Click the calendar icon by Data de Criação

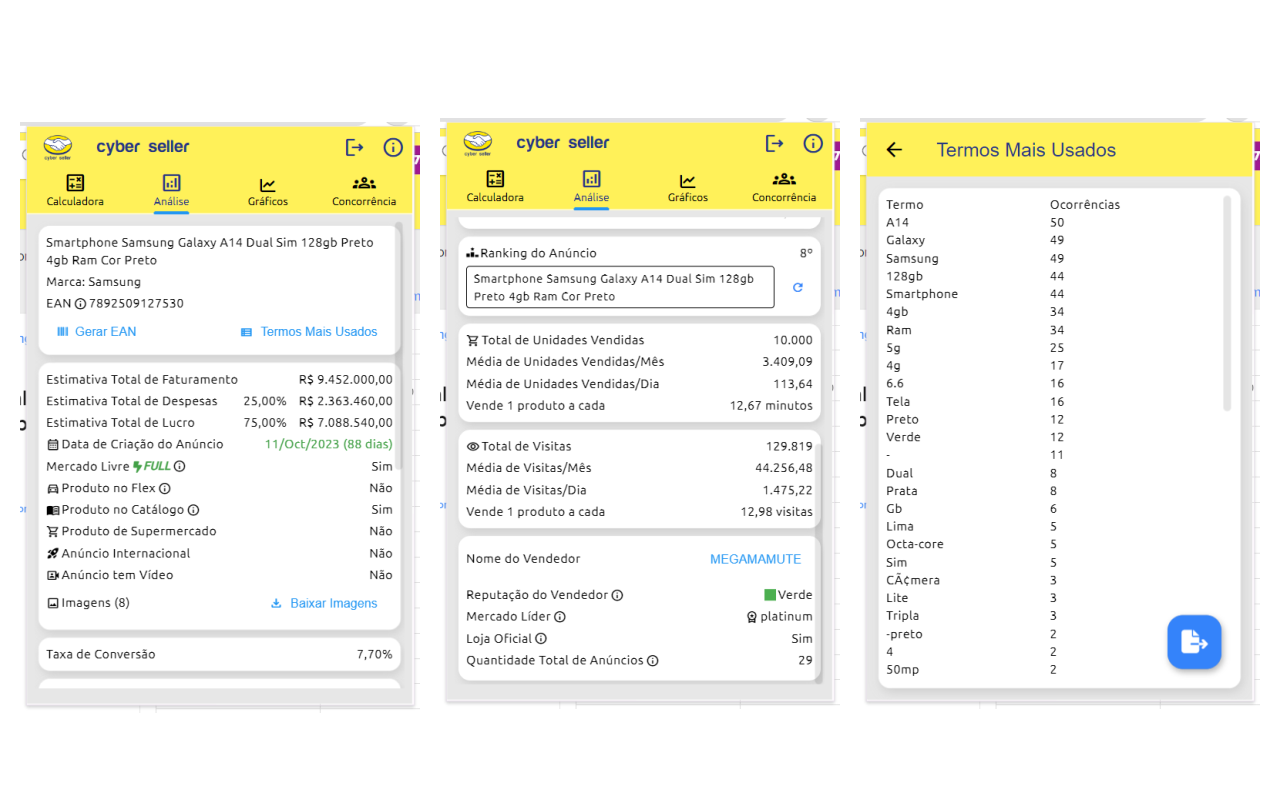[x=53, y=445]
